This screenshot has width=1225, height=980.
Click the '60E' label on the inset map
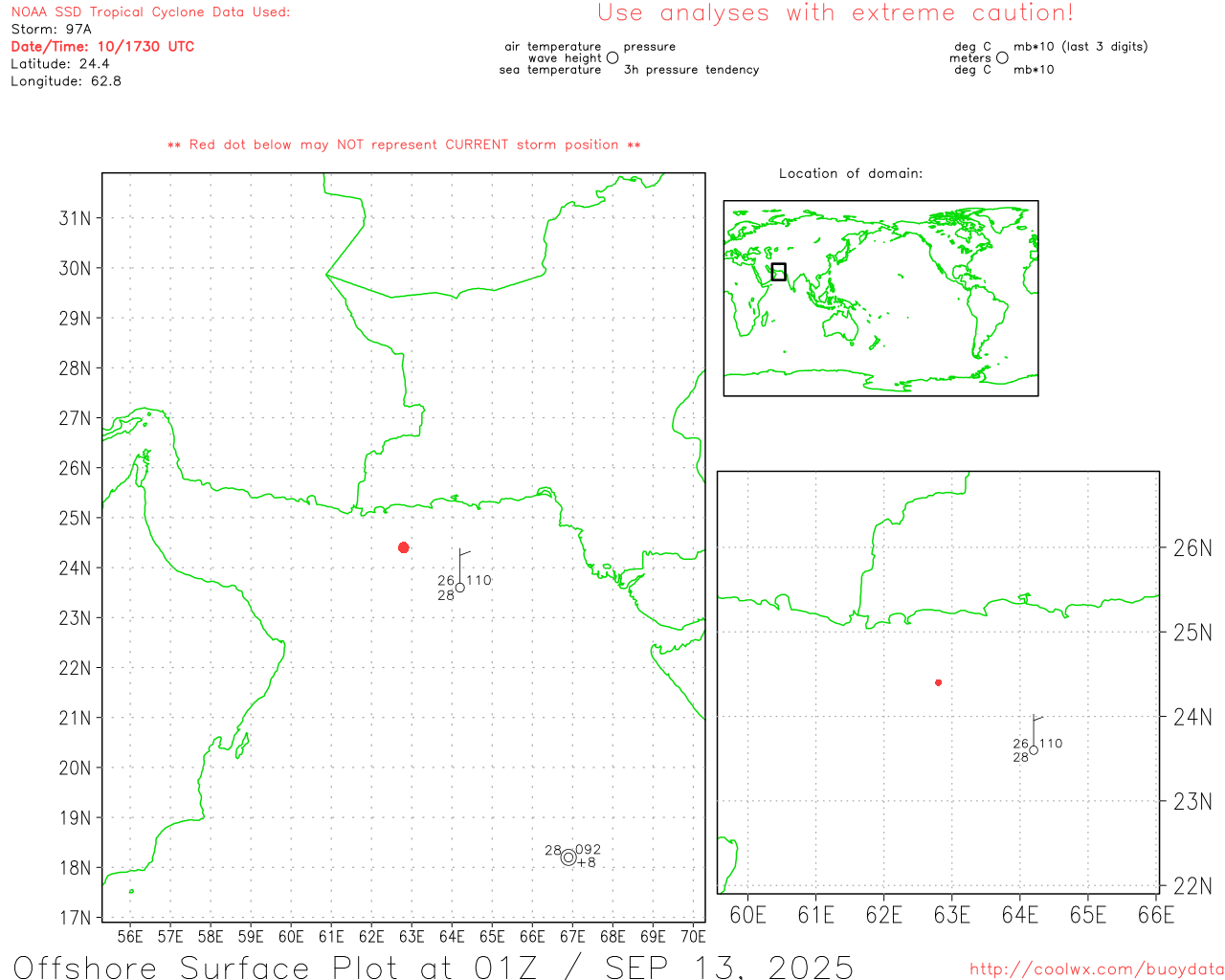pos(748,915)
